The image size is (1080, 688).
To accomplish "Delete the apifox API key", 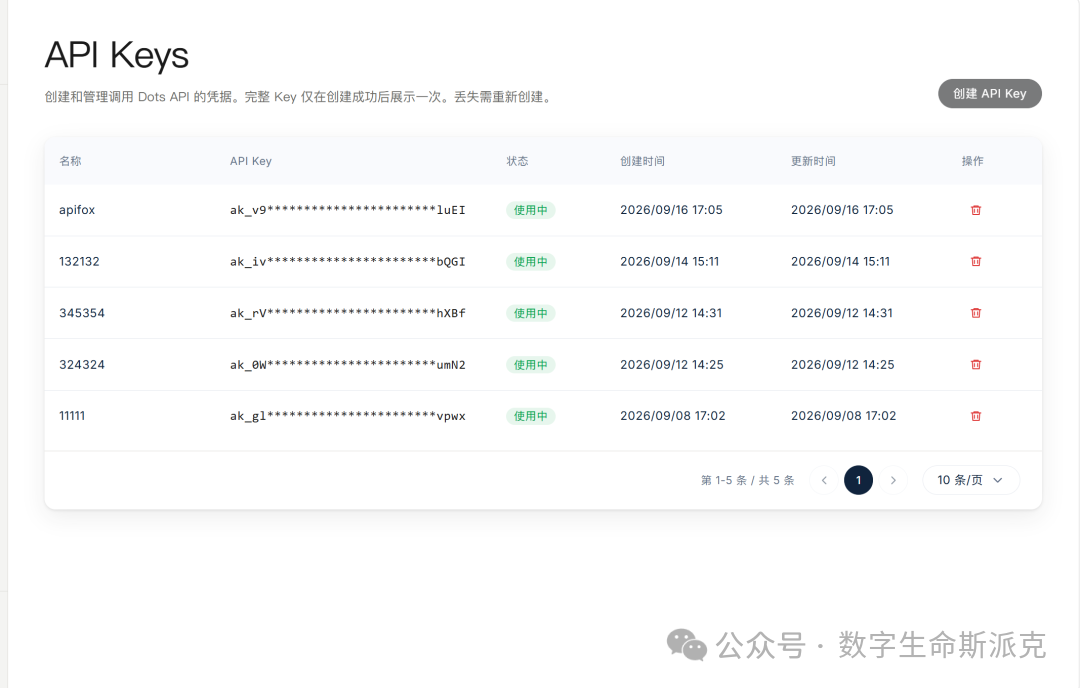I will pos(975,210).
